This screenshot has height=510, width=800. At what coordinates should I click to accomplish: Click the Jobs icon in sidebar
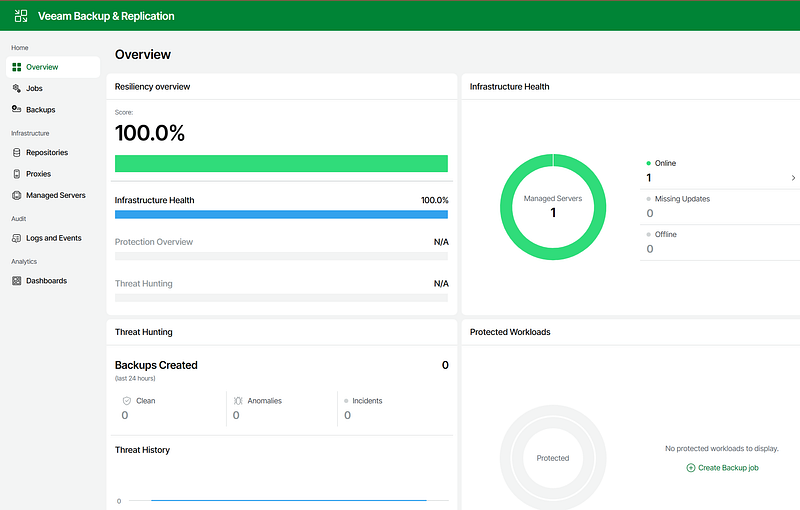pyautogui.click(x=17, y=88)
